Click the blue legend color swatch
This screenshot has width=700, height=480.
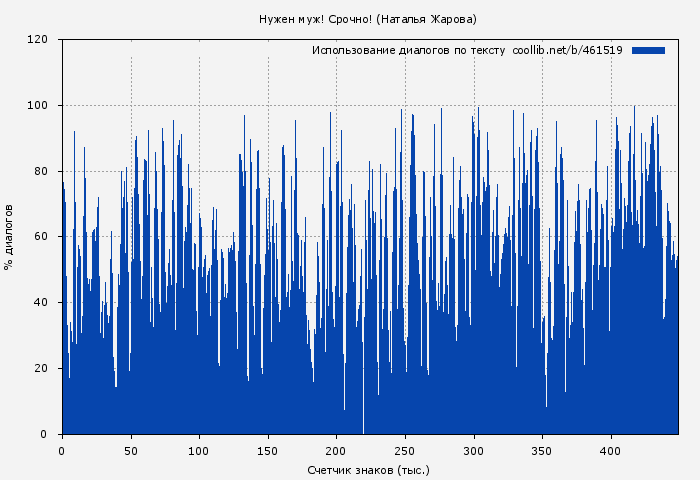pos(648,50)
